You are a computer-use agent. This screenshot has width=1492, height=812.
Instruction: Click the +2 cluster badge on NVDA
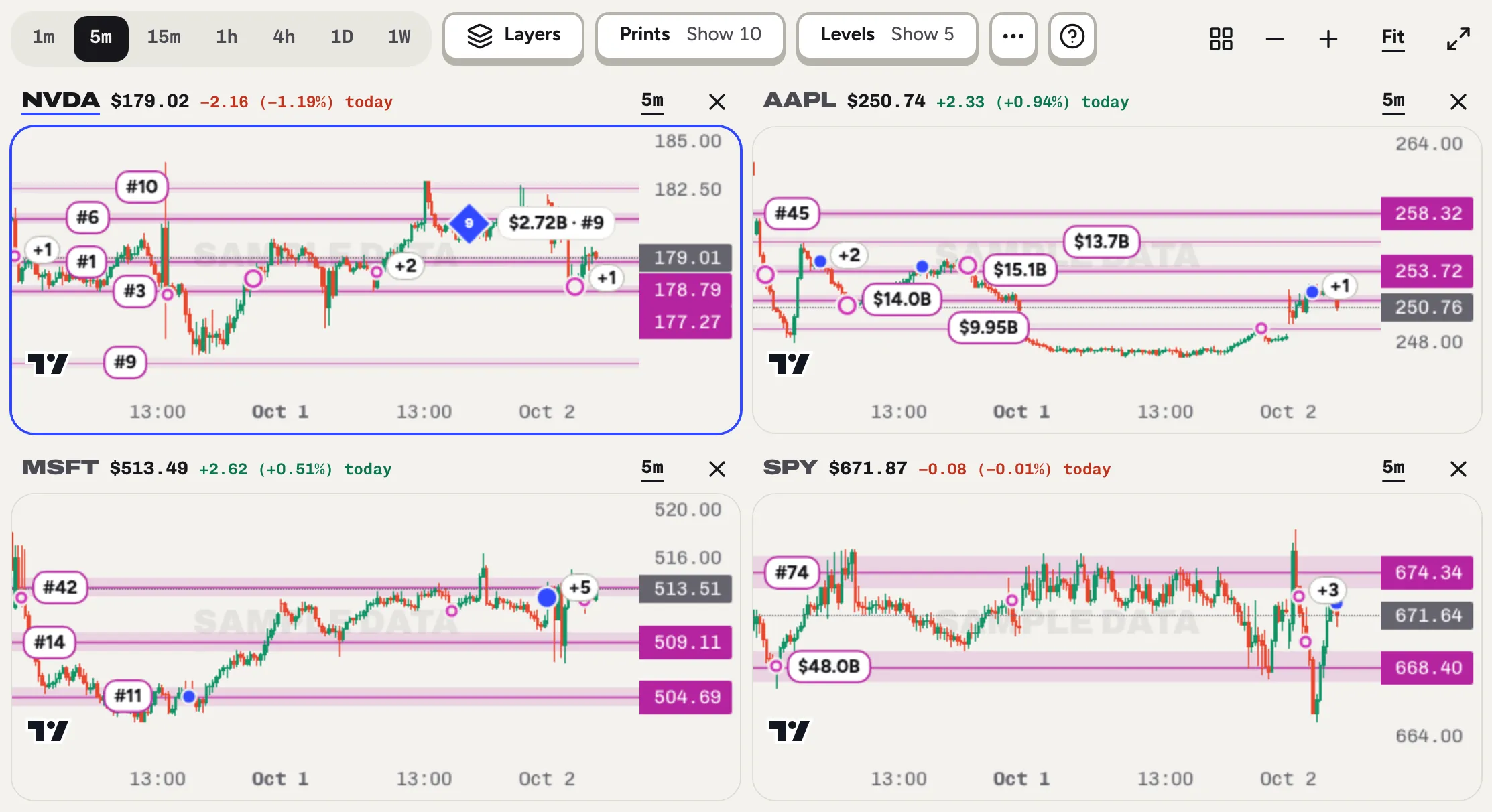pos(406,266)
